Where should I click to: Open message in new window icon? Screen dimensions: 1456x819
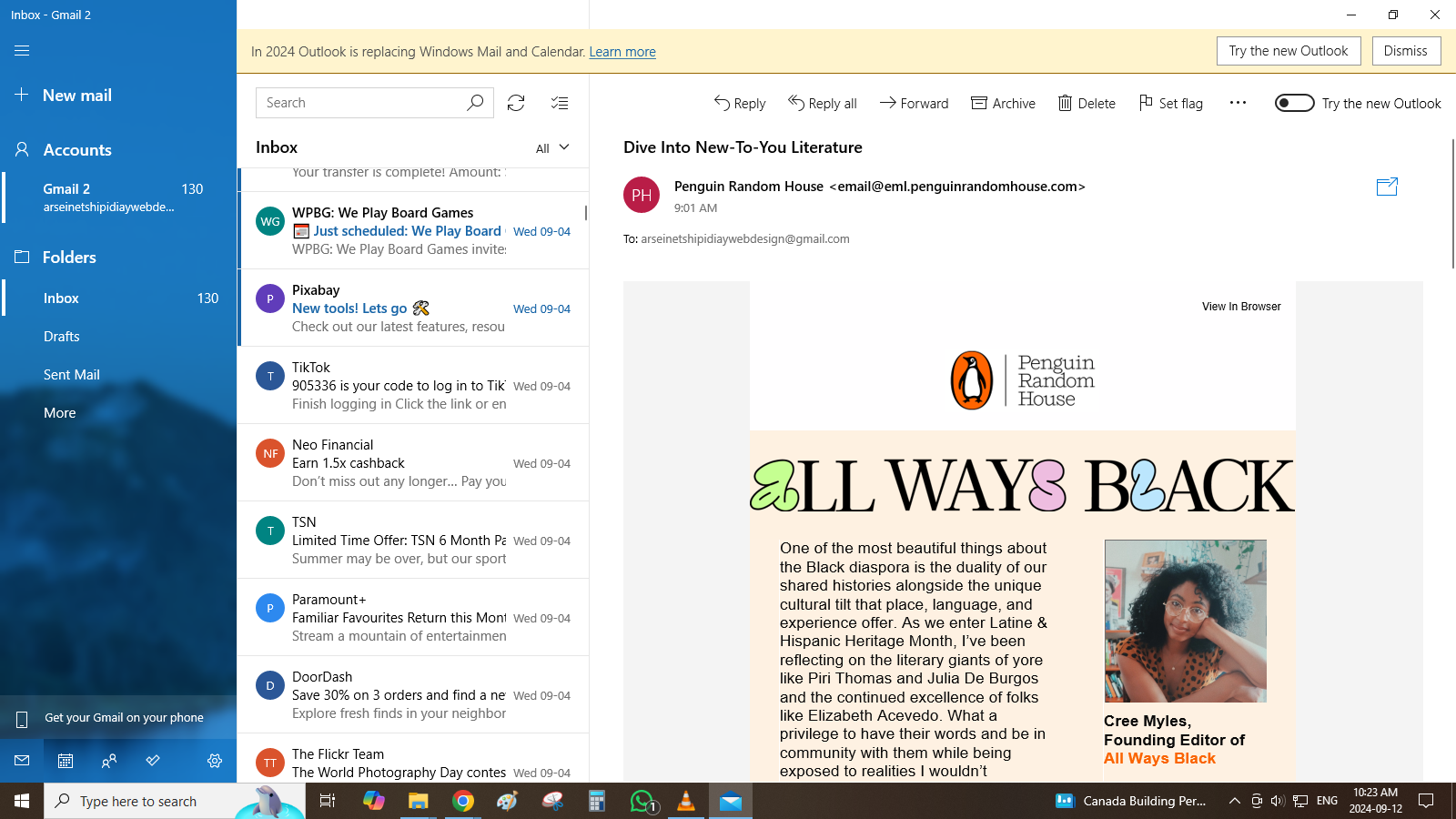point(1387,187)
